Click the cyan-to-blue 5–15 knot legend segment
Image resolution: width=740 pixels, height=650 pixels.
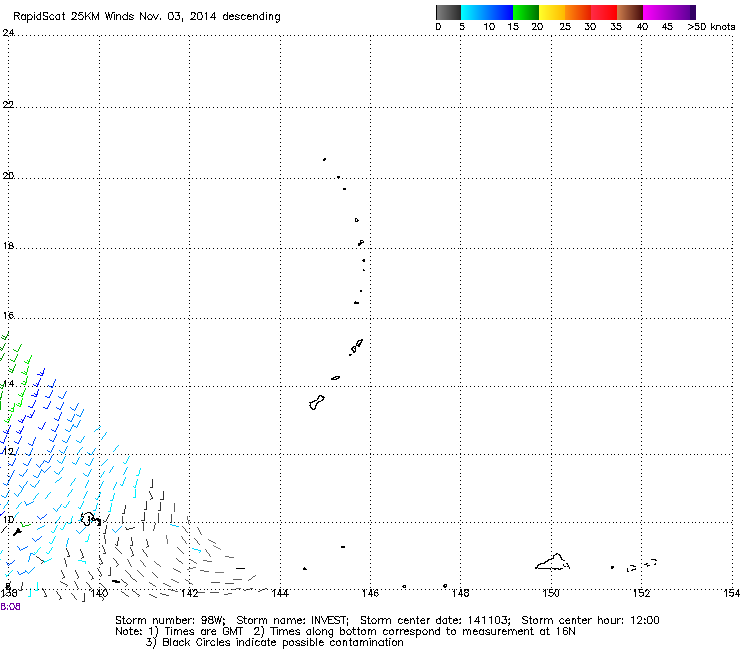tap(487, 12)
